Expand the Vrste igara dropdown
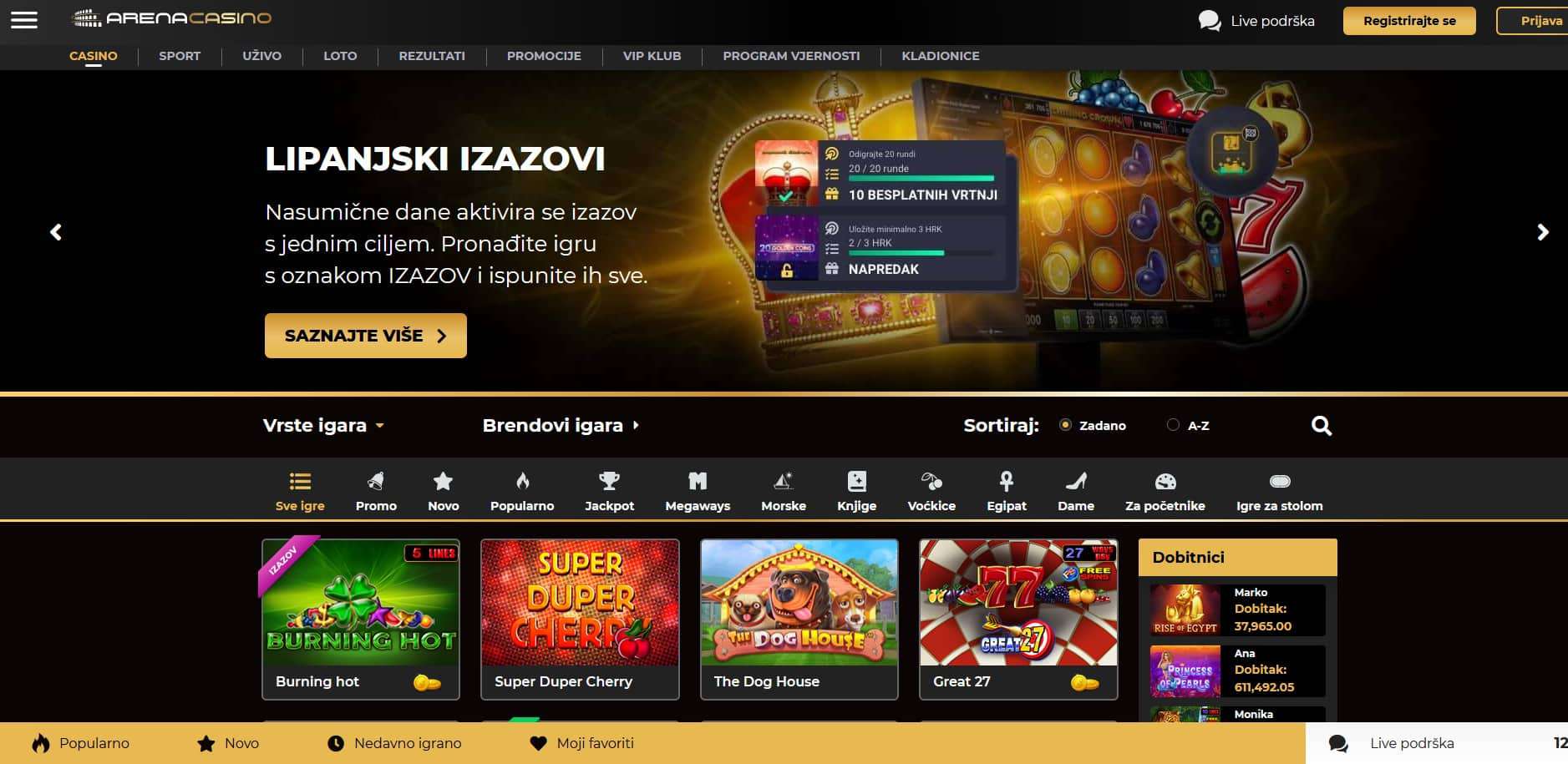 (323, 425)
